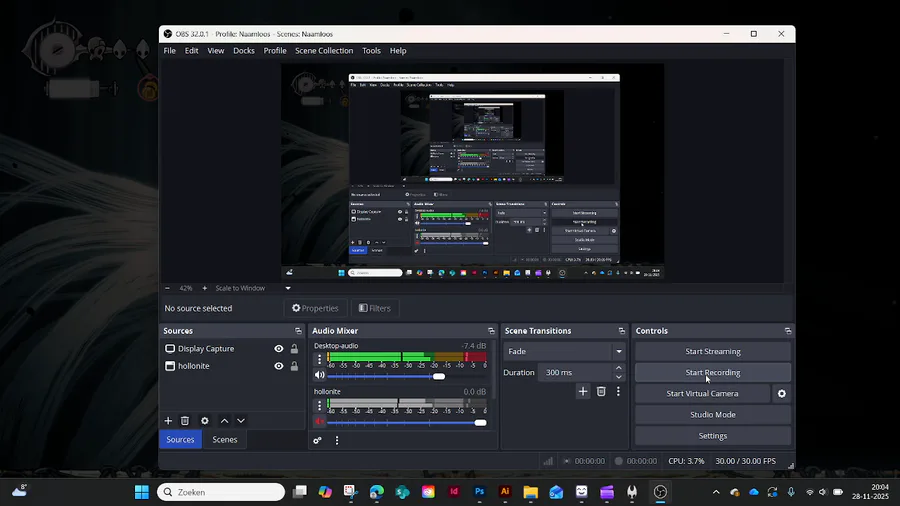Open the Profile menu
Image resolution: width=900 pixels, height=506 pixels.
pyautogui.click(x=275, y=50)
